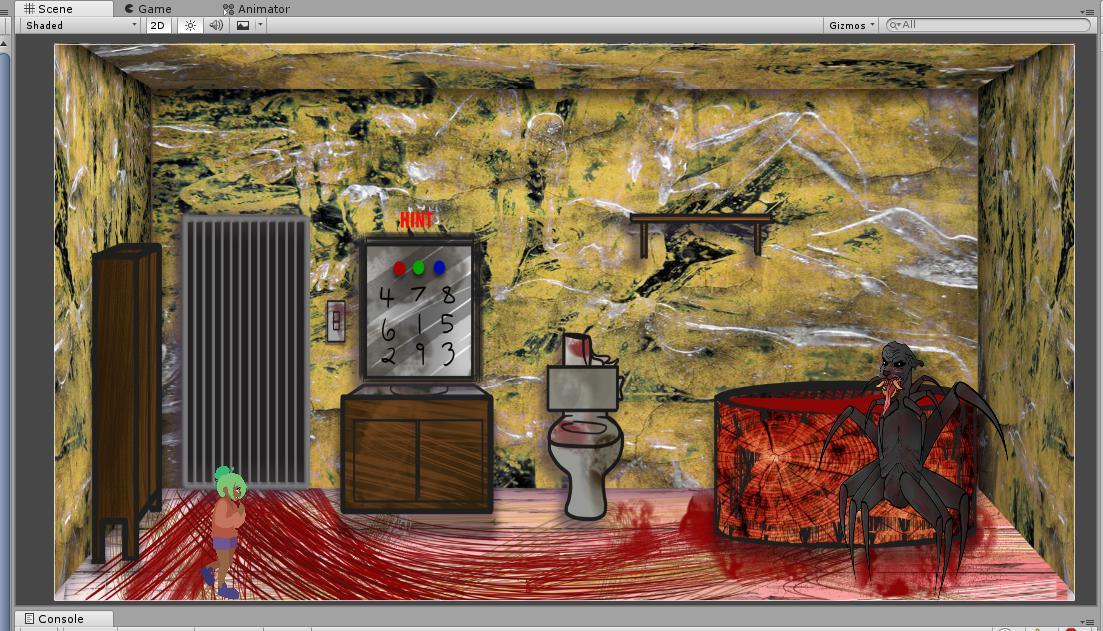Image resolution: width=1103 pixels, height=631 pixels.
Task: Switch to the Game tab
Action: pyautogui.click(x=148, y=9)
